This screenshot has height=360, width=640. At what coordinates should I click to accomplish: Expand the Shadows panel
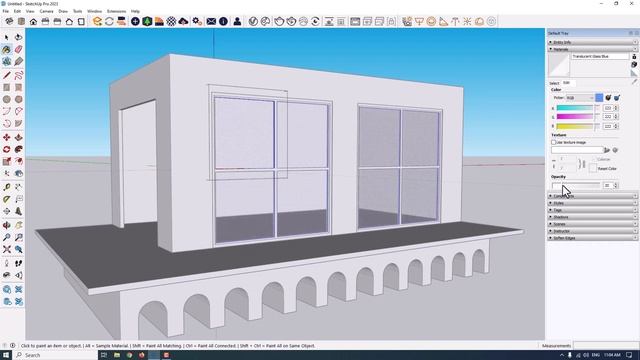tap(592, 217)
